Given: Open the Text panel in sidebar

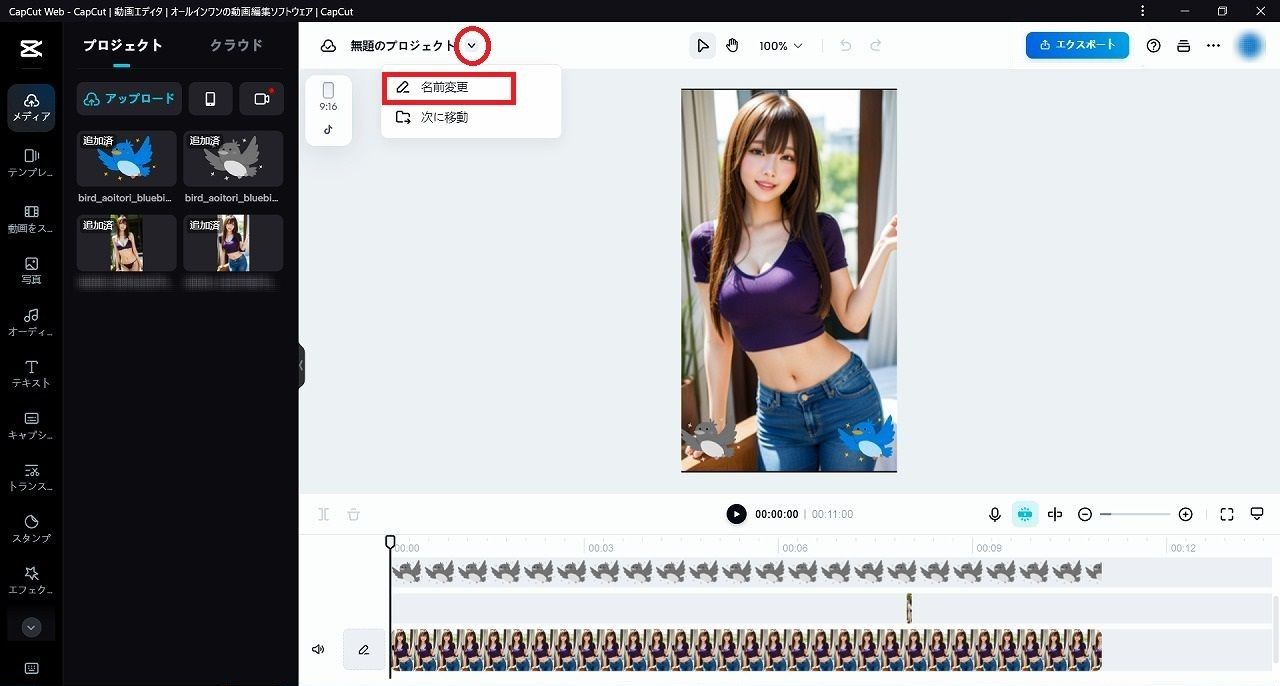Looking at the screenshot, I should coord(31,373).
